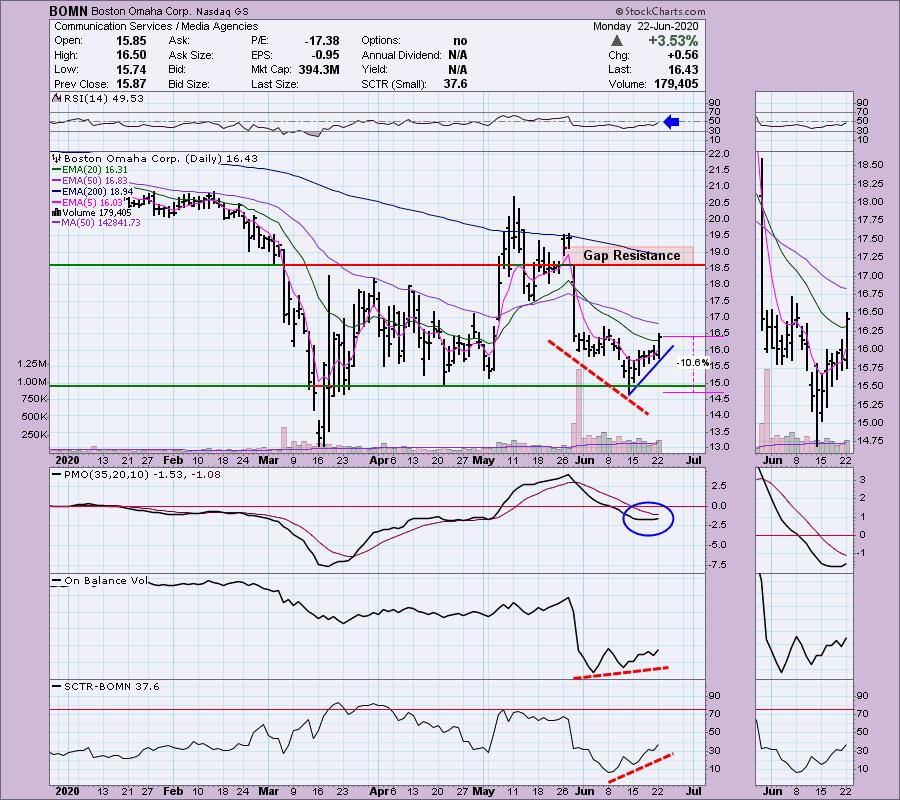
Task: Click the High value 16.50
Action: click(x=131, y=55)
